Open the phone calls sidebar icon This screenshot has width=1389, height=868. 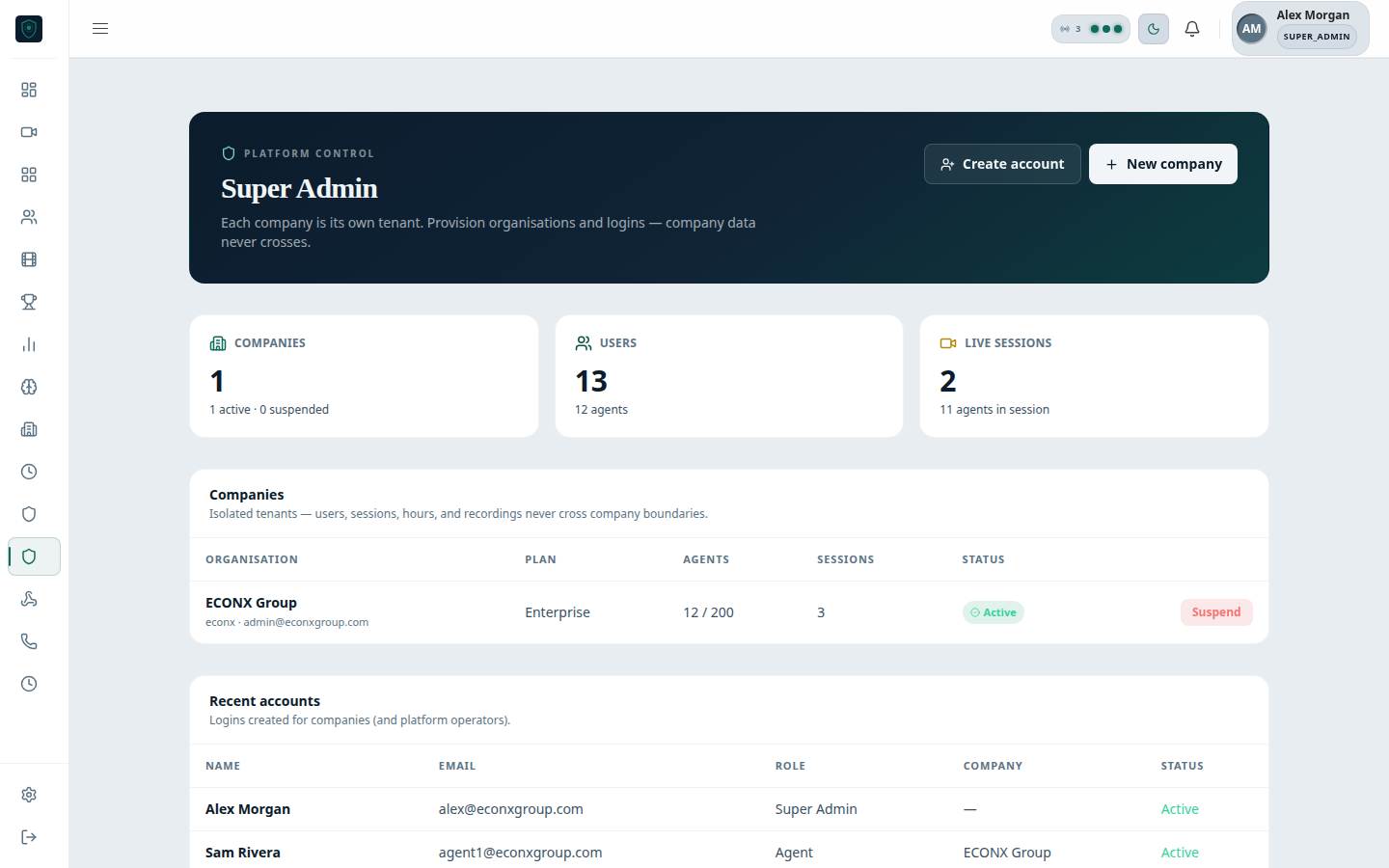click(x=29, y=641)
